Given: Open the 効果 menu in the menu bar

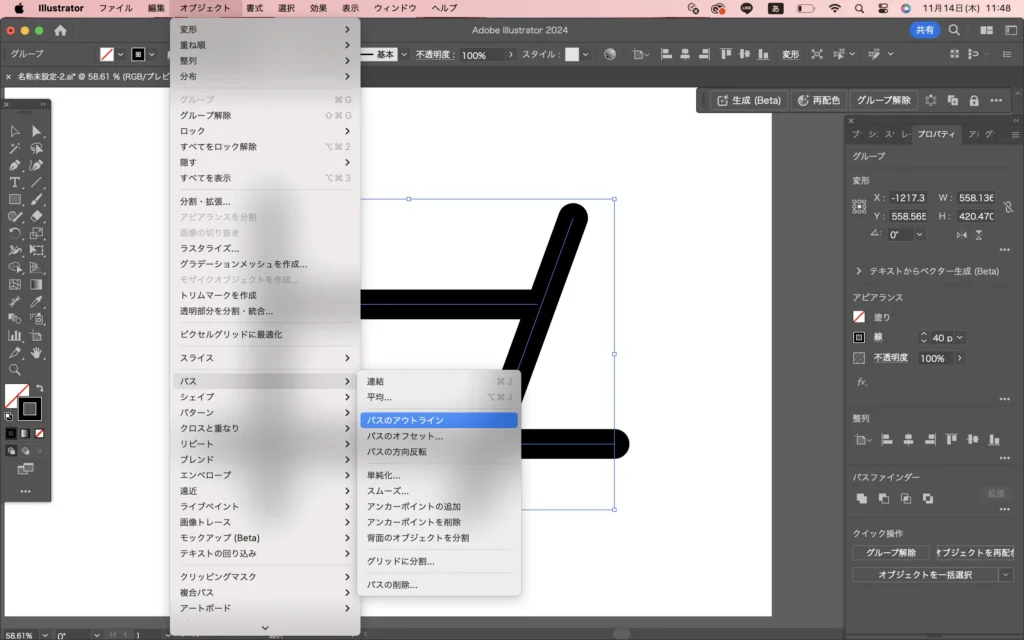Looking at the screenshot, I should [318, 8].
